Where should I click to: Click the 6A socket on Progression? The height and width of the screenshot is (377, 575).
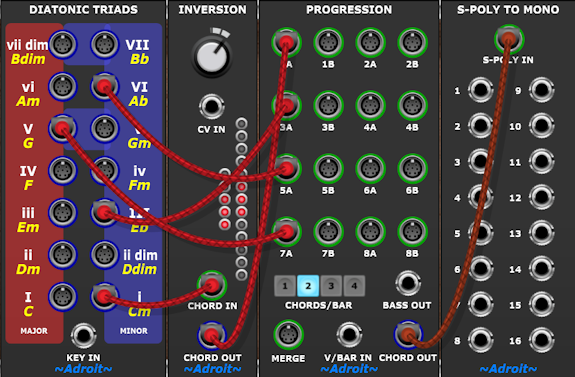click(x=370, y=168)
